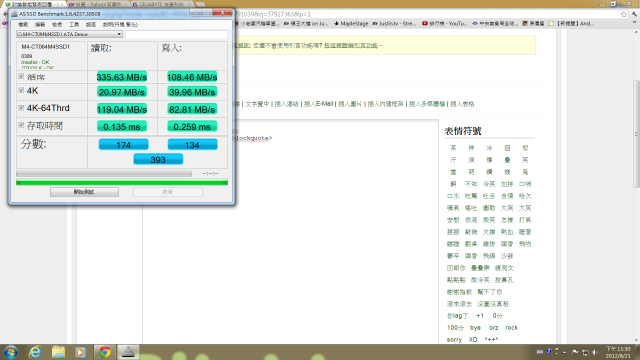Viewport: 640px width, 360px height.
Task: Click the taskbar clock
Action: [618, 352]
